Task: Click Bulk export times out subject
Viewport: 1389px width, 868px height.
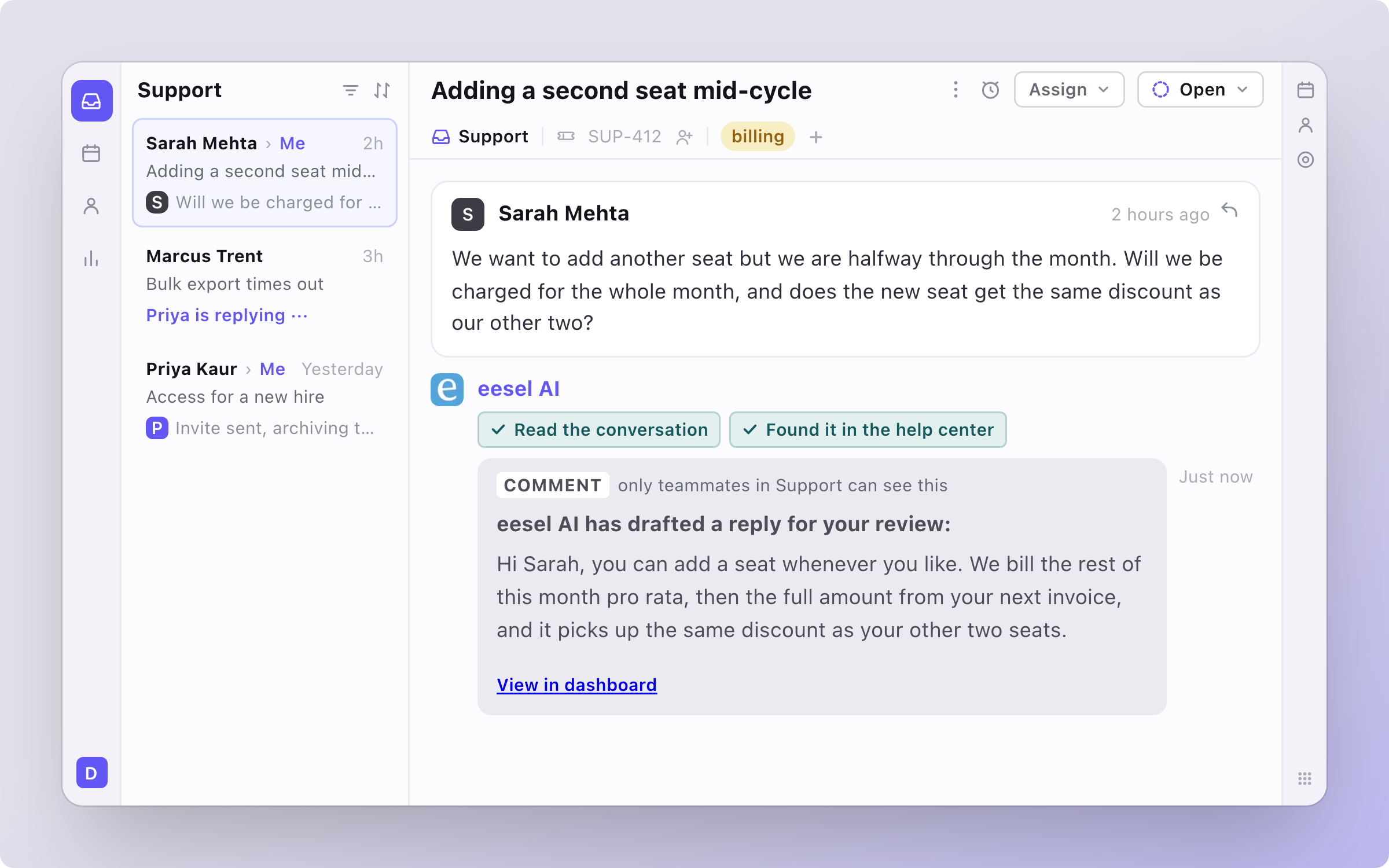Action: tap(234, 284)
